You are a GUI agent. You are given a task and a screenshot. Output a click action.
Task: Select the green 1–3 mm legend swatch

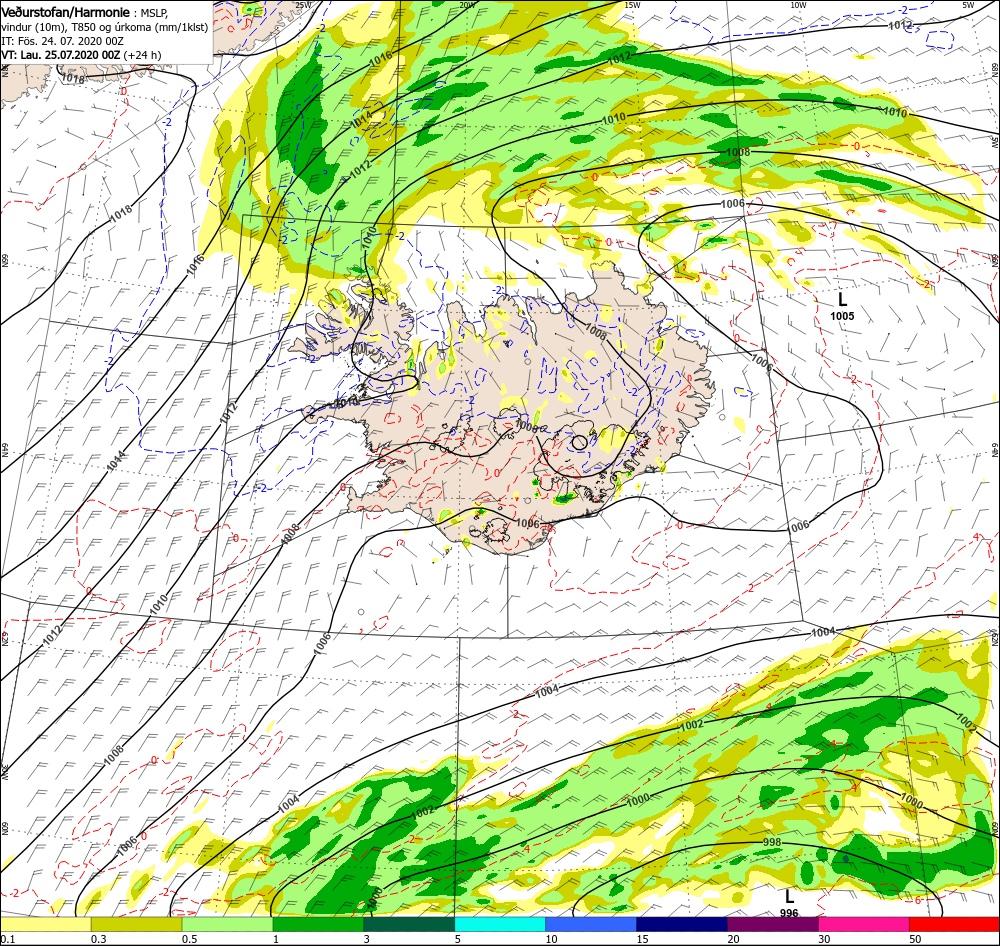[x=318, y=924]
